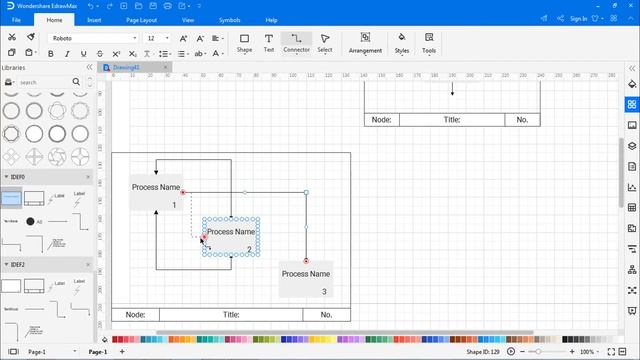This screenshot has width=640, height=360.
Task: Open the Arrangement tools
Action: click(x=365, y=43)
